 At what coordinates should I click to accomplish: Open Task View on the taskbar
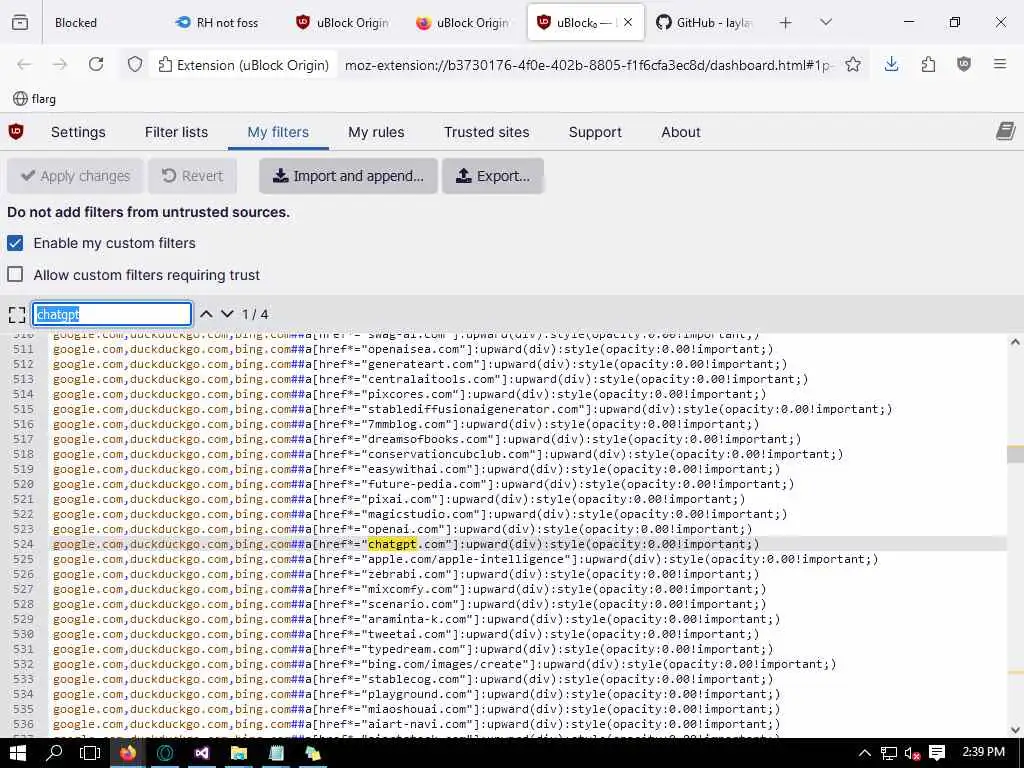click(x=90, y=753)
